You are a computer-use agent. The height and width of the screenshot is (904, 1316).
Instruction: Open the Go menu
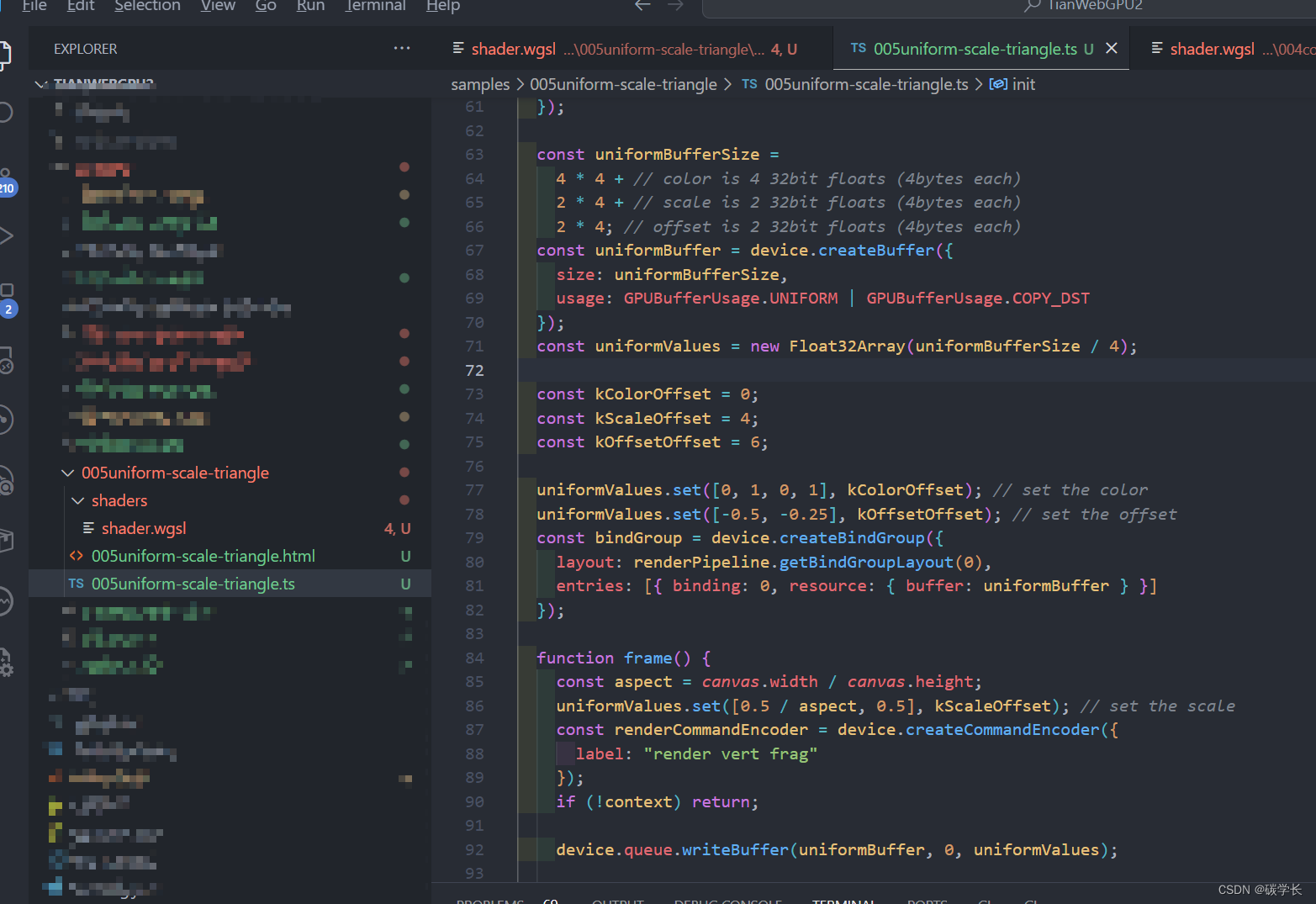coord(266,6)
